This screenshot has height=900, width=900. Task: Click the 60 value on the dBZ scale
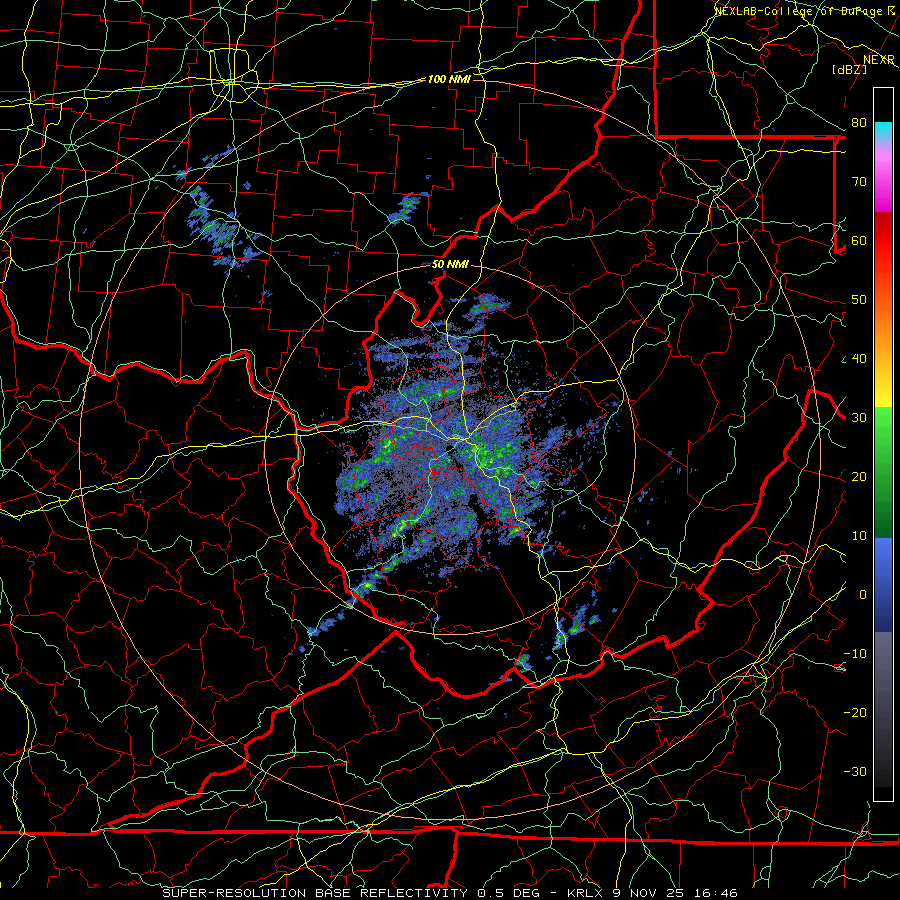click(x=859, y=241)
